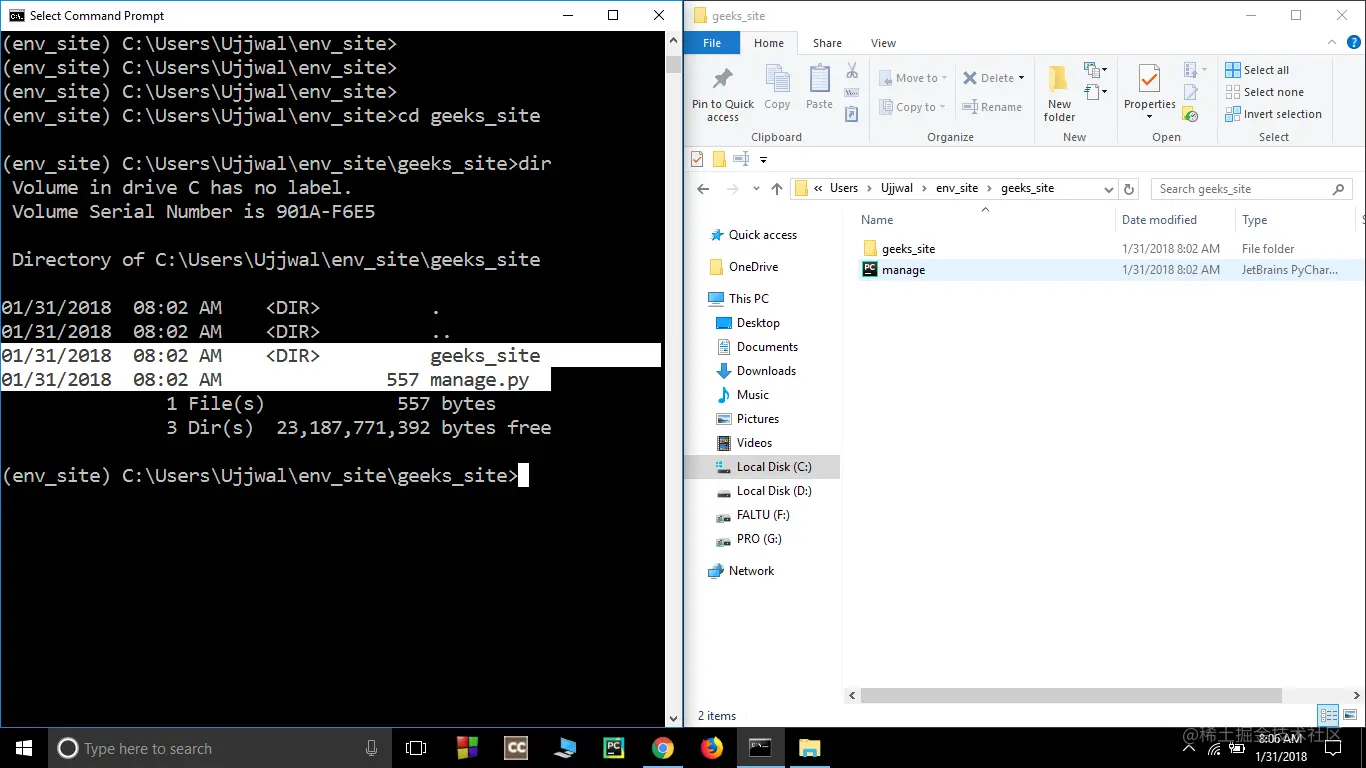Screen dimensions: 1366x768
Task: Open Network in navigation pane
Action: click(751, 571)
